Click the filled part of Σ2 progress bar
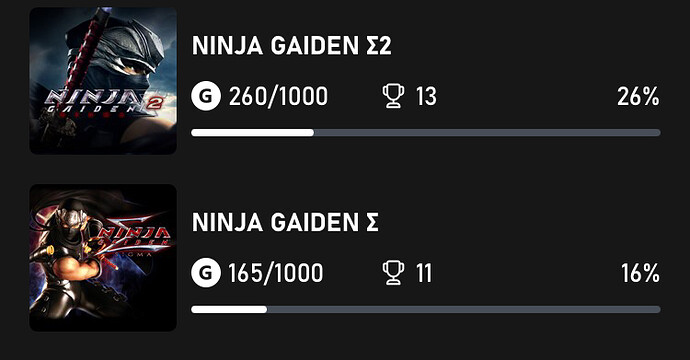This screenshot has width=690, height=360. pos(253,132)
